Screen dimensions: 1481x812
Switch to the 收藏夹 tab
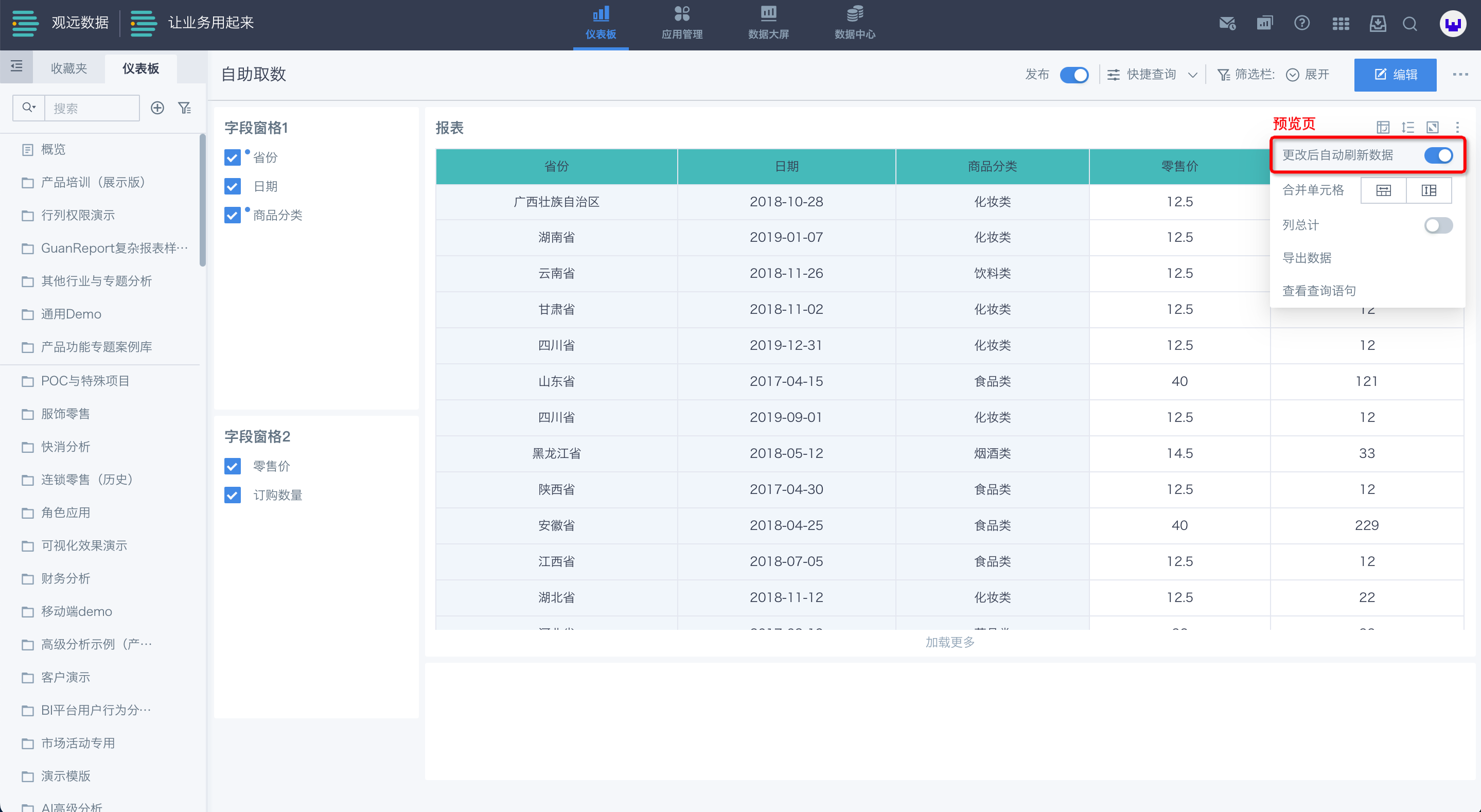coord(69,68)
